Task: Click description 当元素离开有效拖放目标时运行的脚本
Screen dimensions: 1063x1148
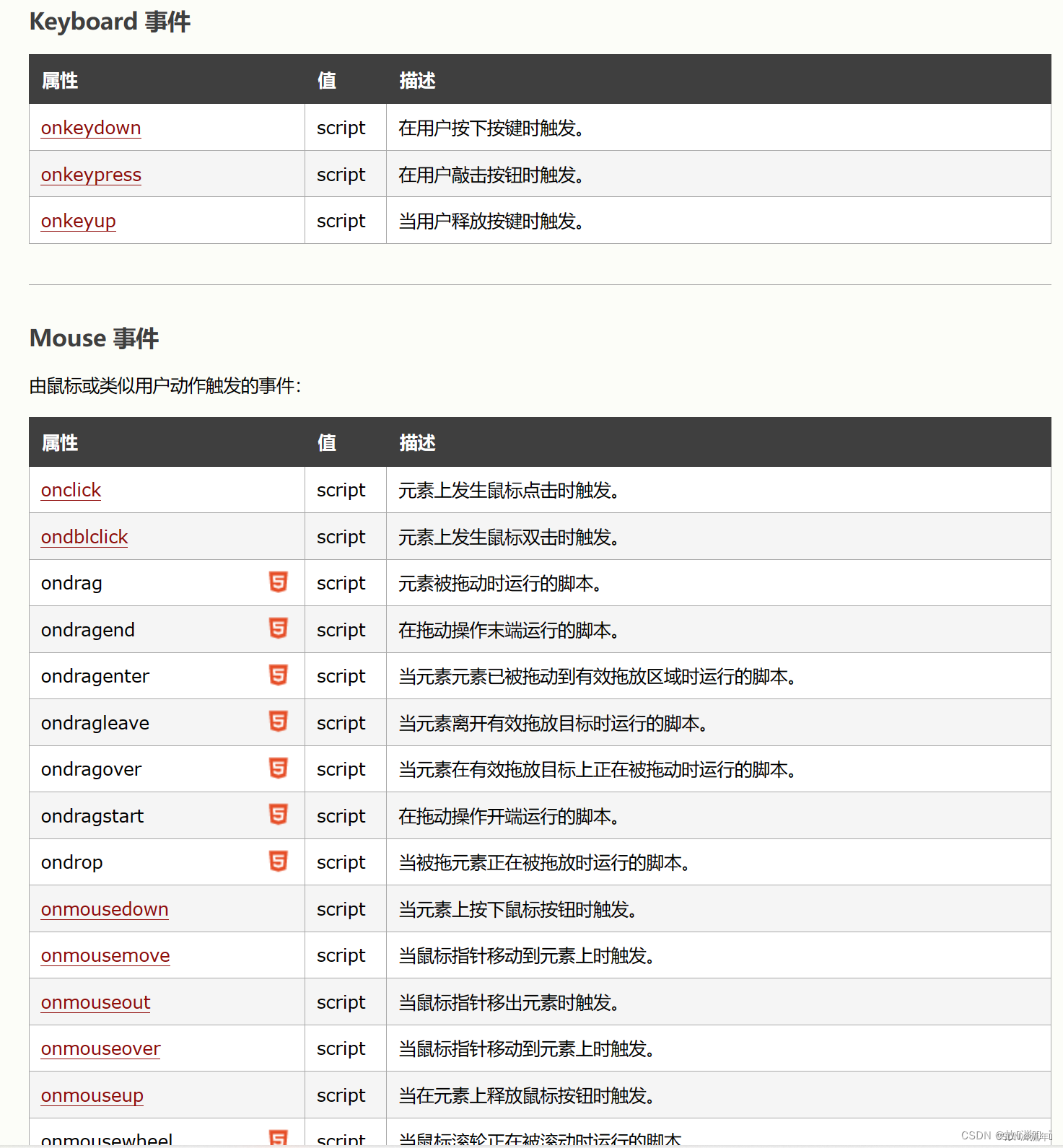Action: pyautogui.click(x=553, y=723)
